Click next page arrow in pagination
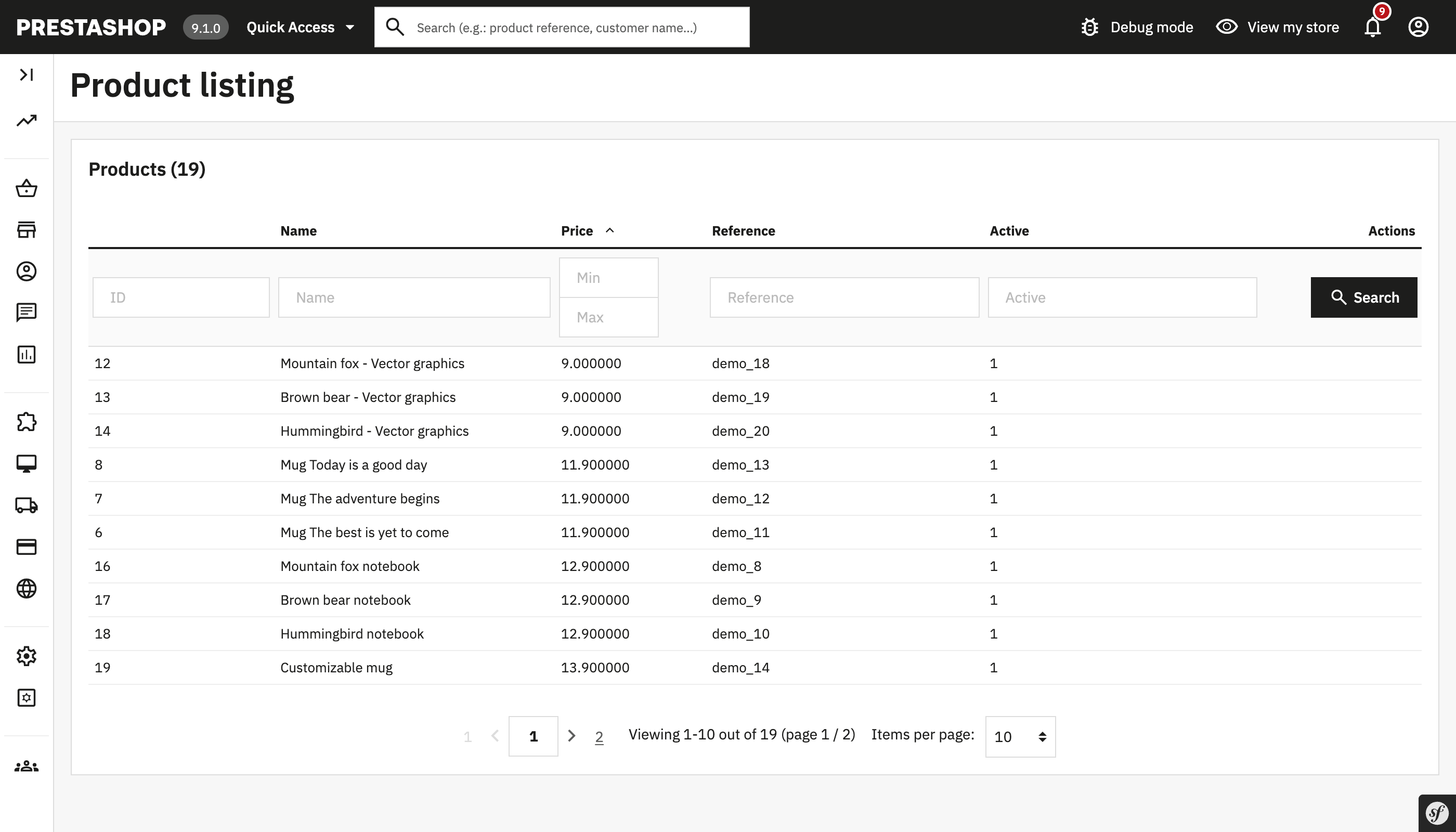The width and height of the screenshot is (1456, 832). coord(571,736)
